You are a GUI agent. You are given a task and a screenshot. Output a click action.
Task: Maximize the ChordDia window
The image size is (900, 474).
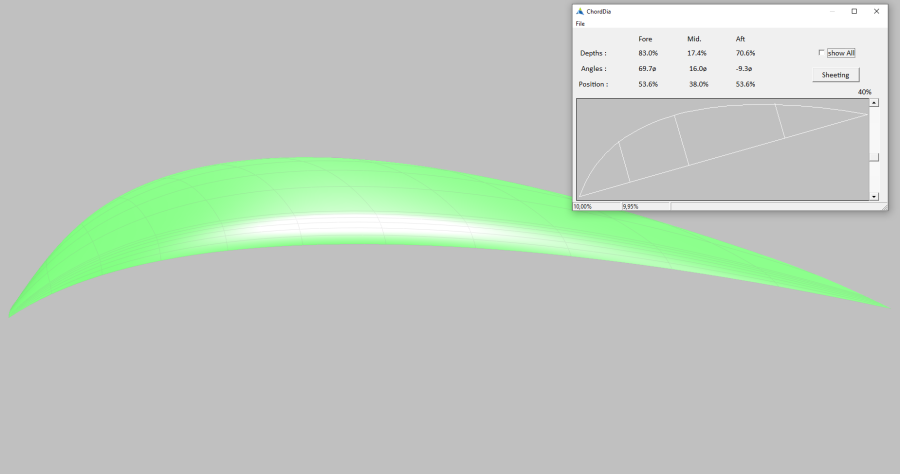coord(854,11)
